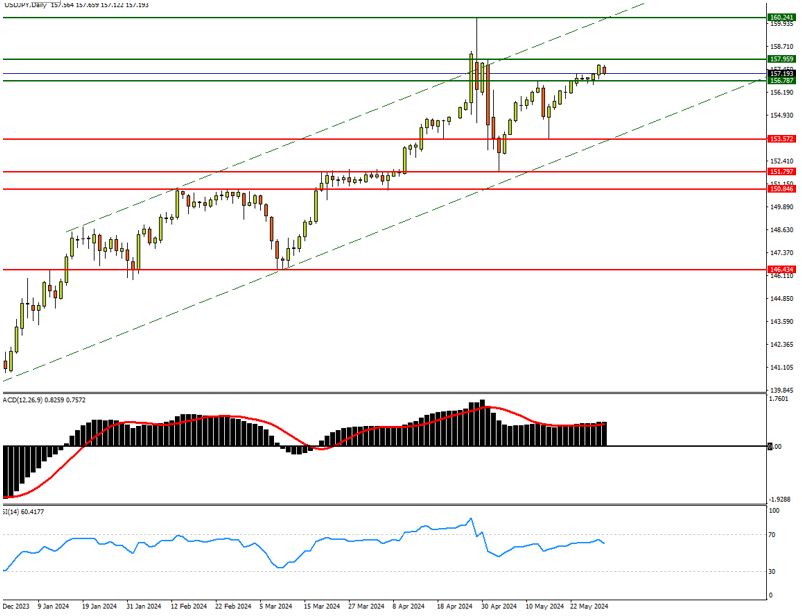The height and width of the screenshot is (616, 802).
Task: Click the most recent red candlestick
Action: (604, 70)
